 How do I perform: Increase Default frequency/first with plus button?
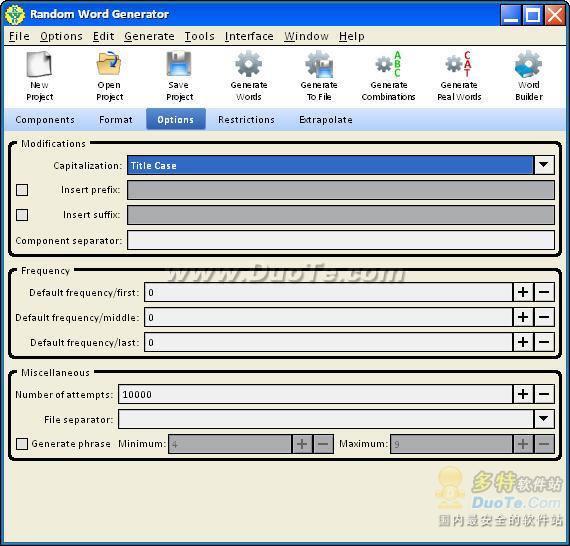point(523,292)
